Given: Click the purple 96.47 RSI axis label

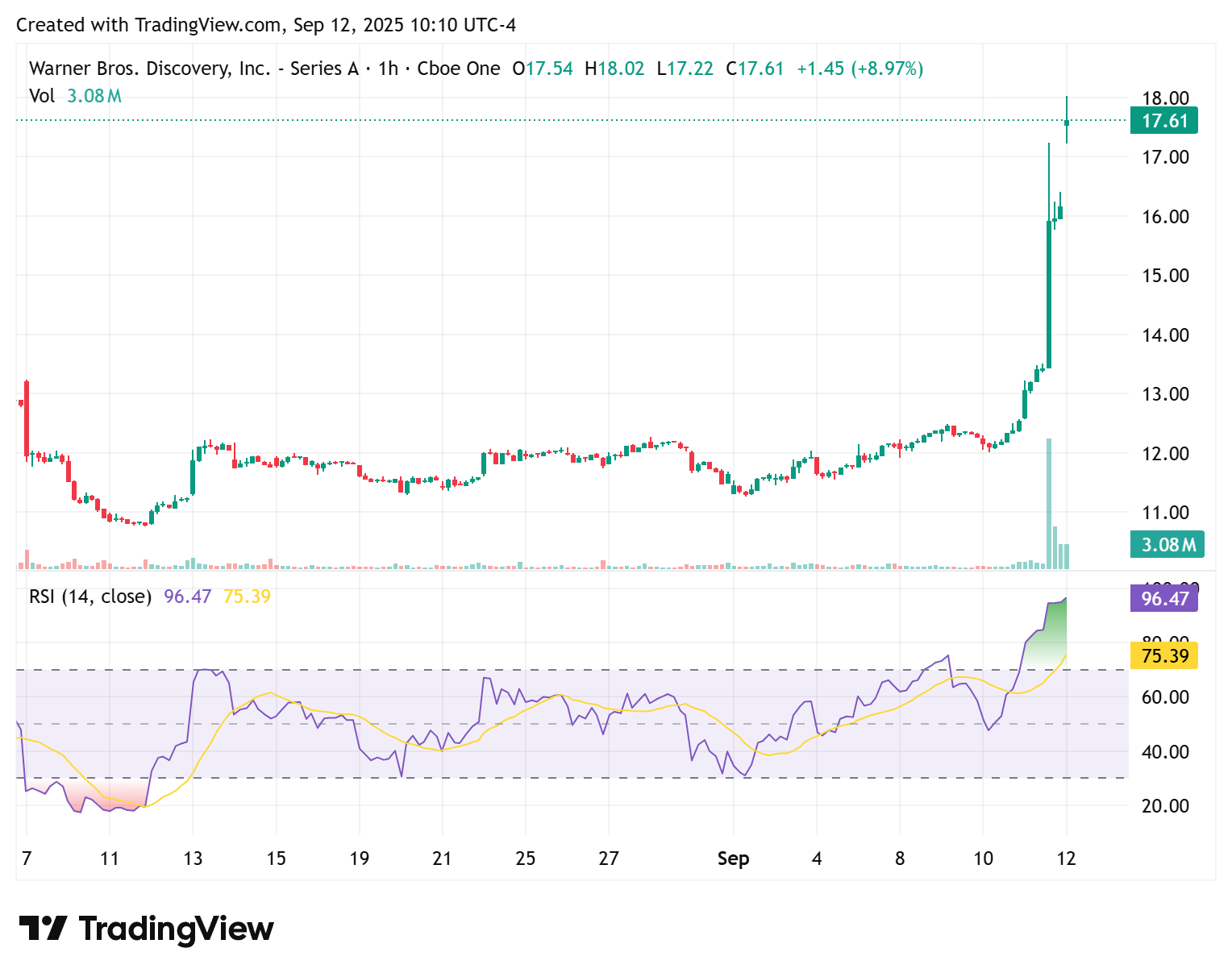Looking at the screenshot, I should (x=1164, y=599).
